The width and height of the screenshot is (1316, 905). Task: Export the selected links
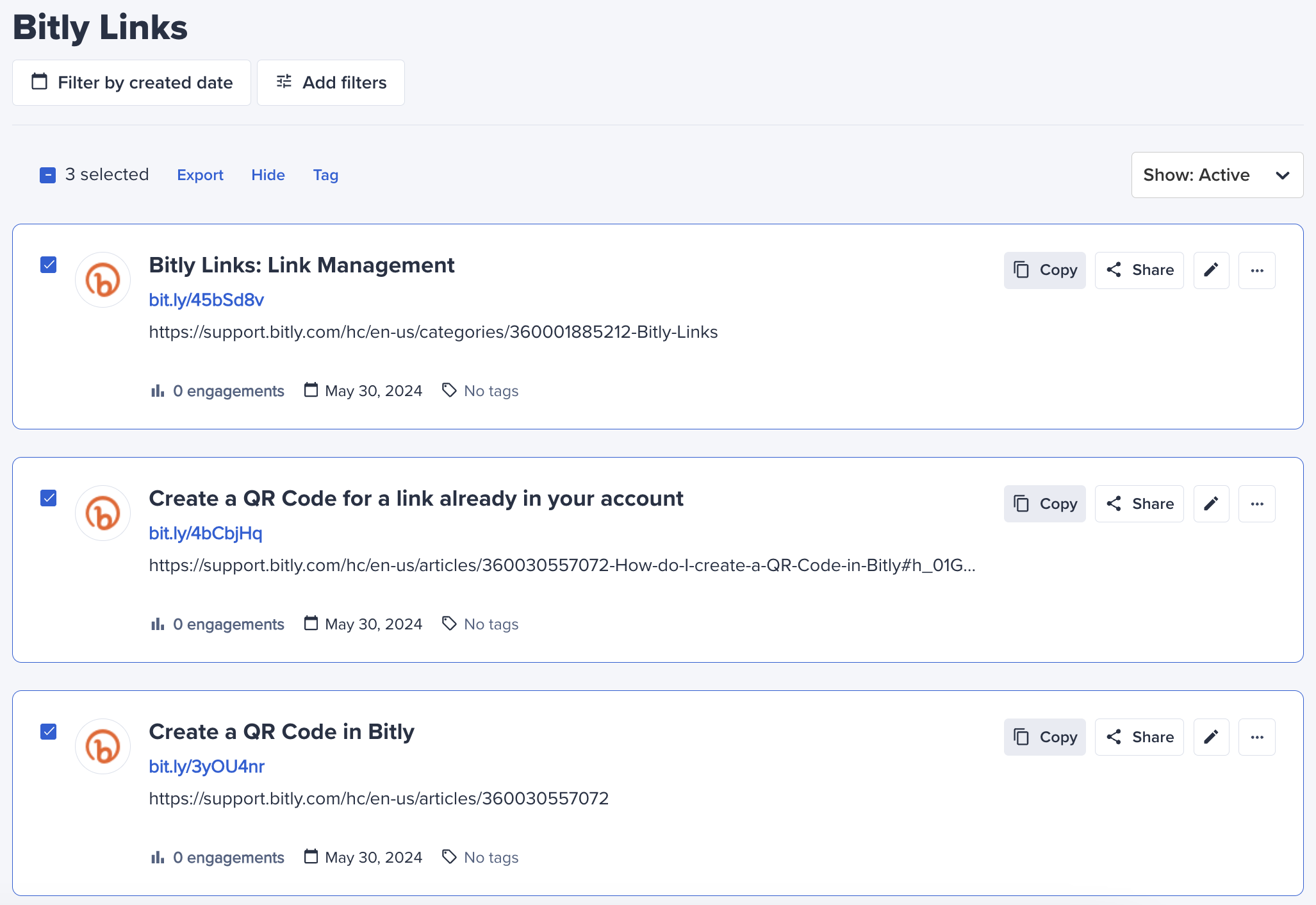coord(200,175)
